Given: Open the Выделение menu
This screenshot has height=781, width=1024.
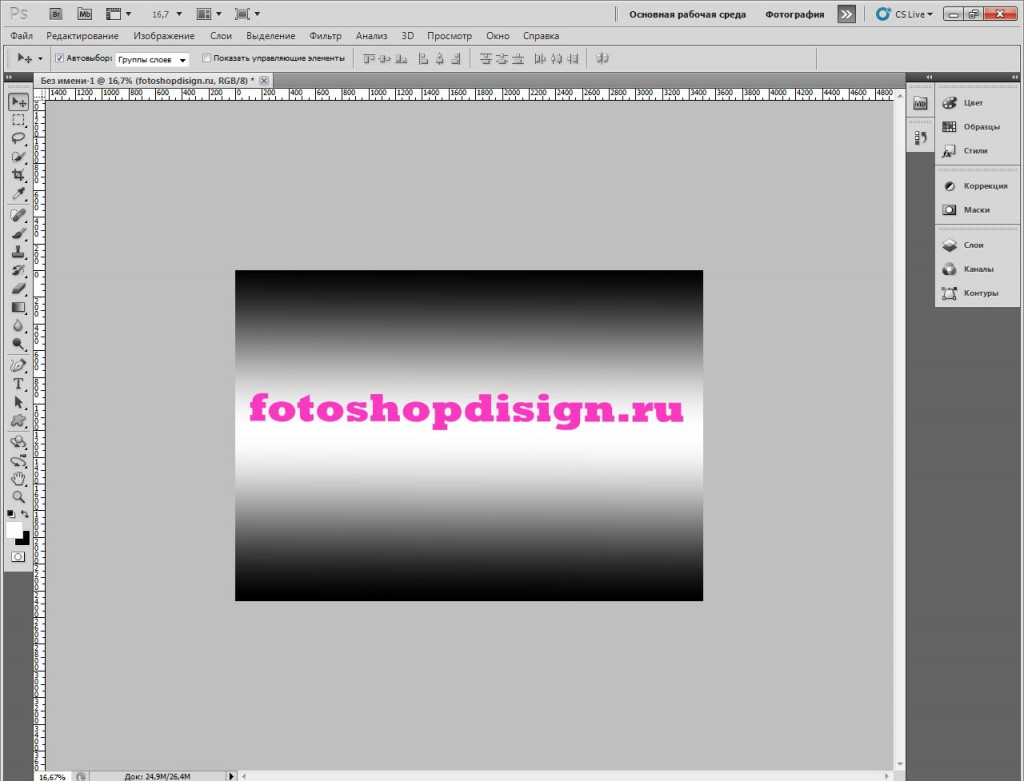Looking at the screenshot, I should coord(270,36).
